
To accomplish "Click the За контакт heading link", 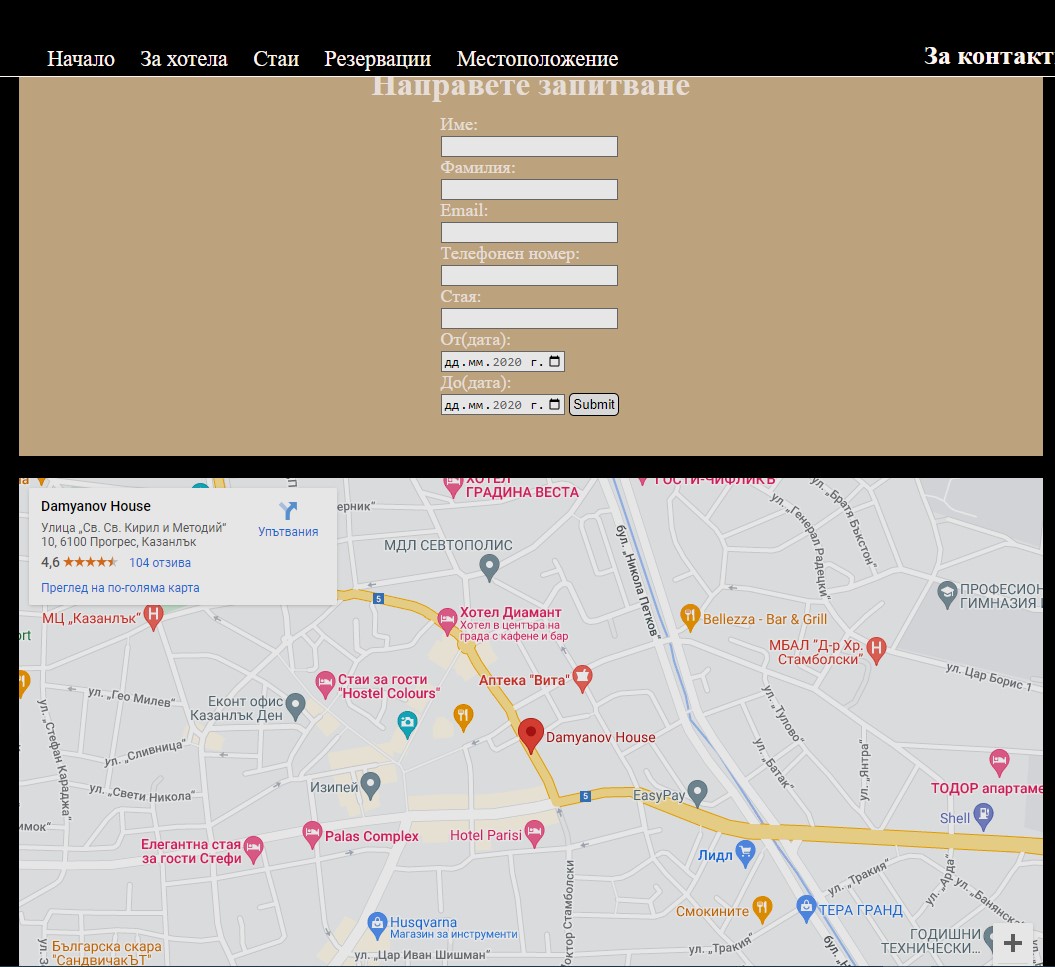I will click(988, 56).
